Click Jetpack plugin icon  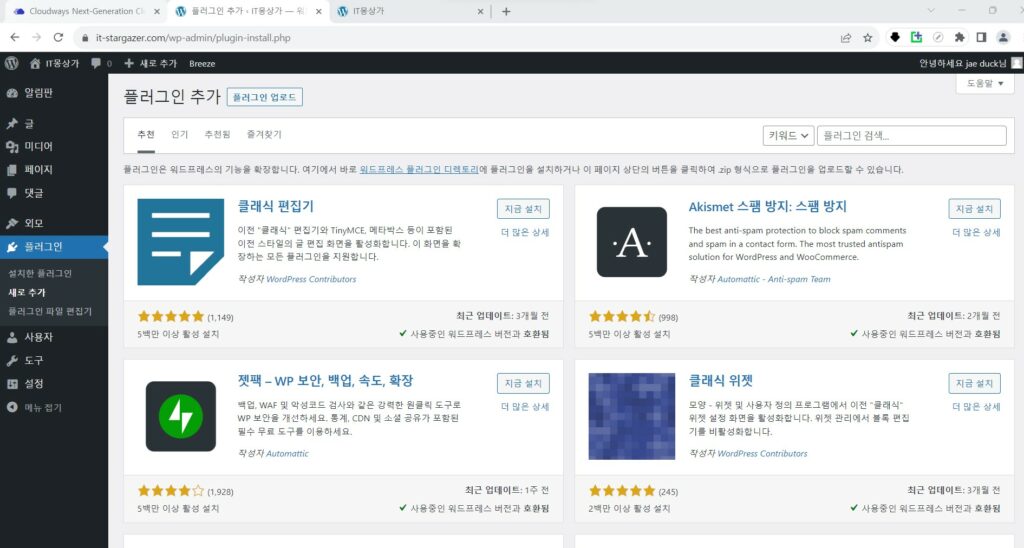pyautogui.click(x=181, y=416)
